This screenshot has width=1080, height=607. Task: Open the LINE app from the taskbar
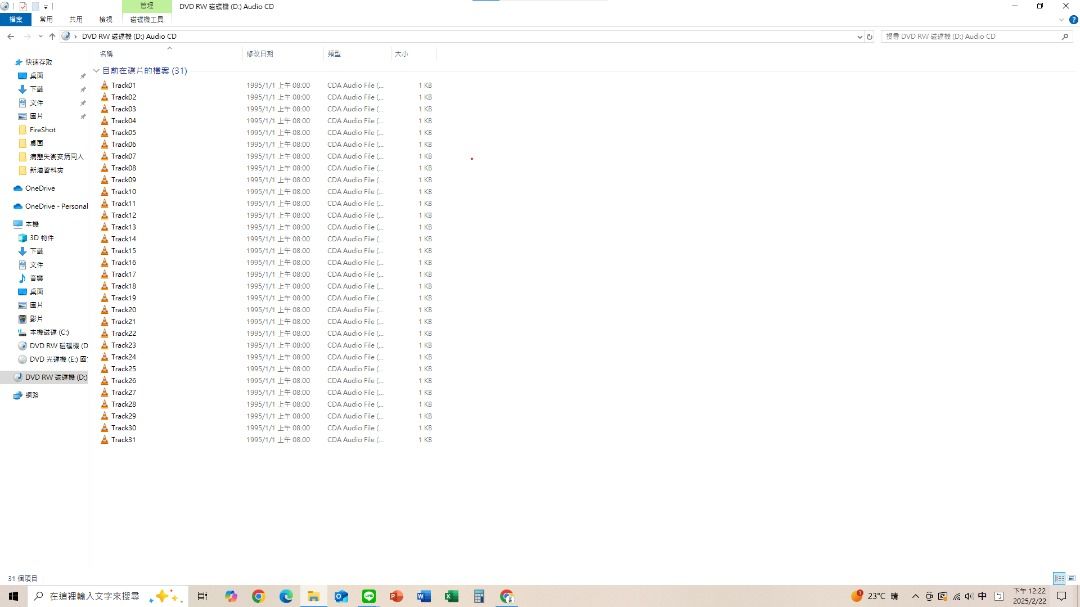(x=368, y=596)
